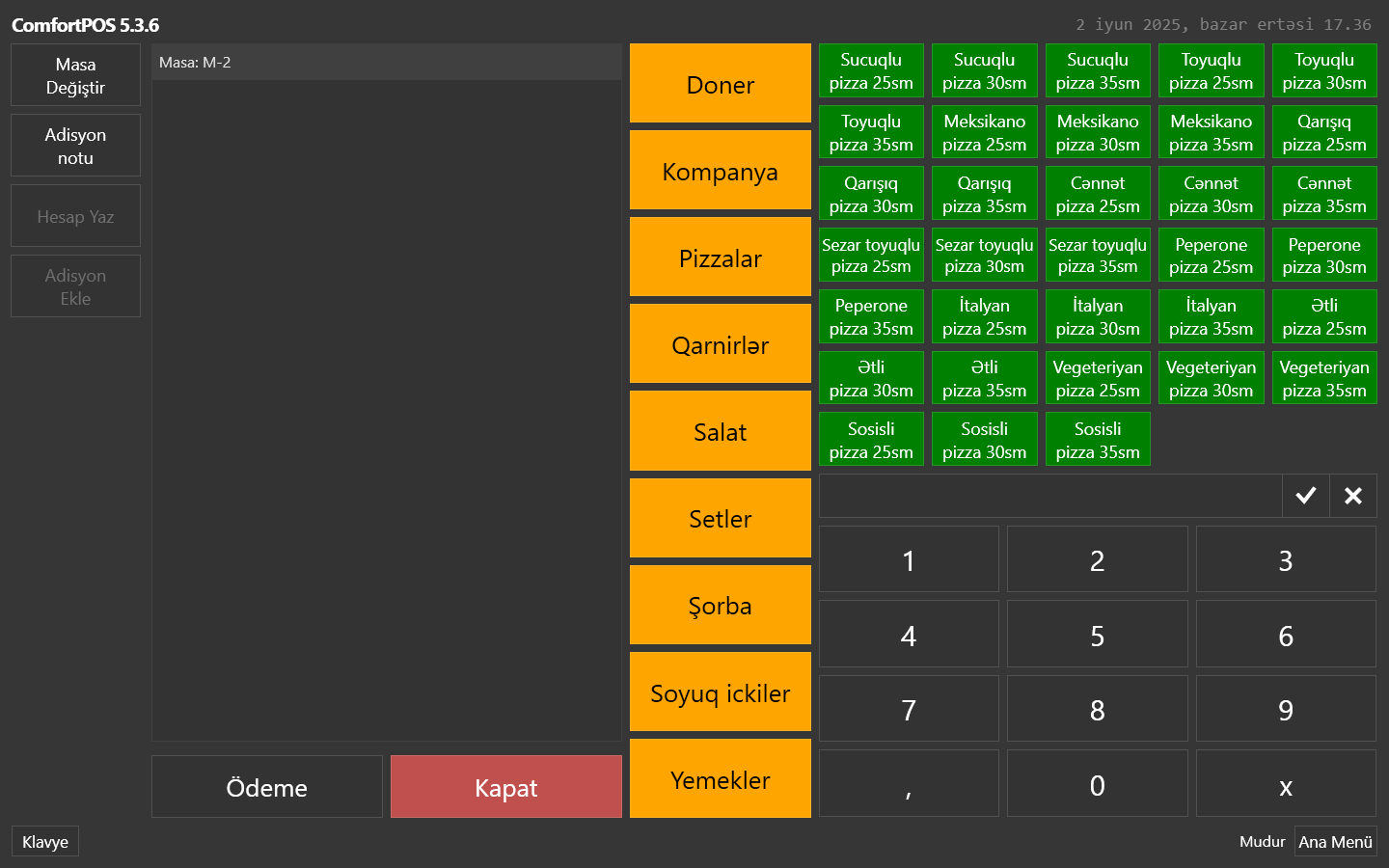Switch to the Doner category
Image resolution: width=1389 pixels, height=868 pixels.
coord(720,84)
